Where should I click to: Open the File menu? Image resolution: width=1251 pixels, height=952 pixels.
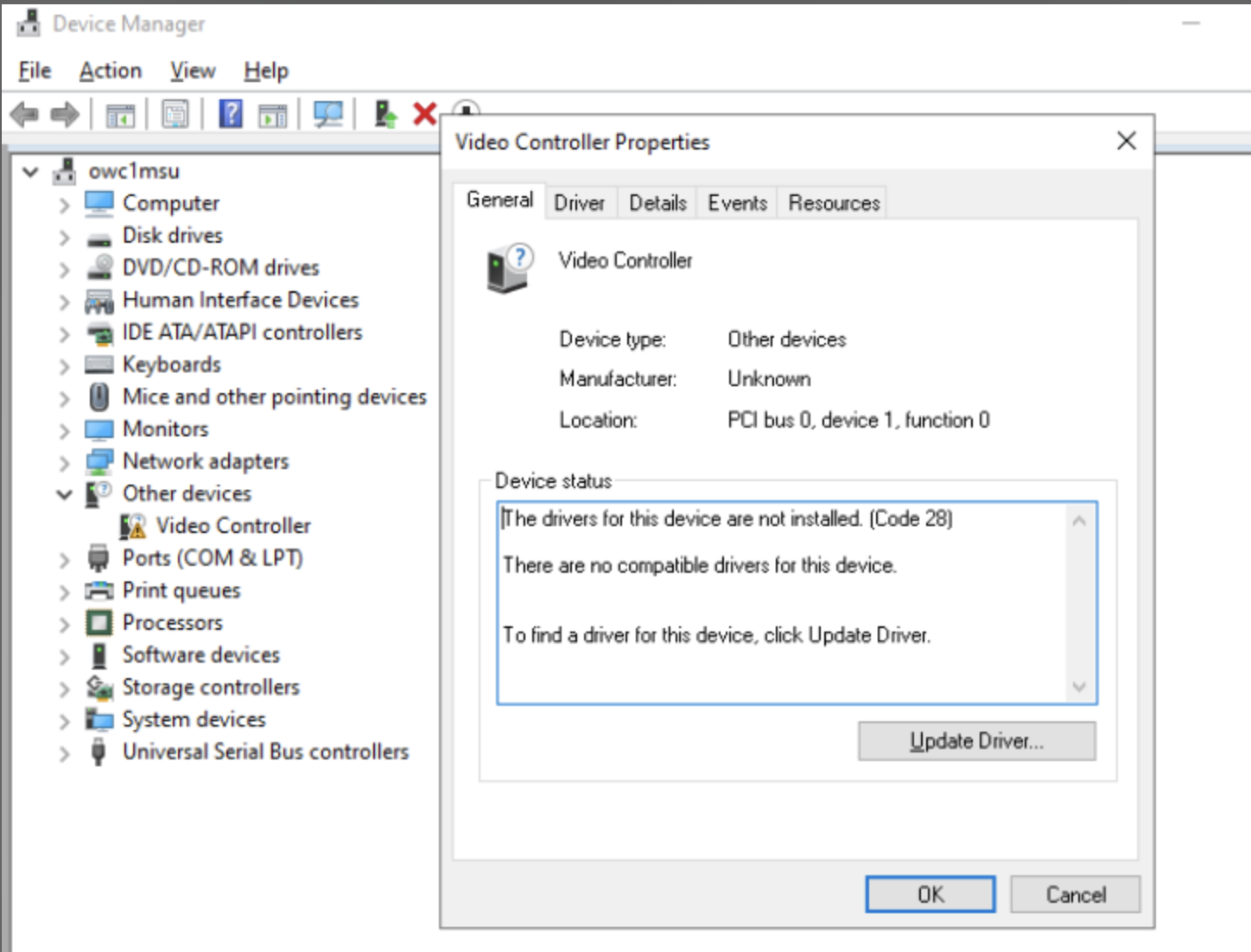pyautogui.click(x=35, y=71)
